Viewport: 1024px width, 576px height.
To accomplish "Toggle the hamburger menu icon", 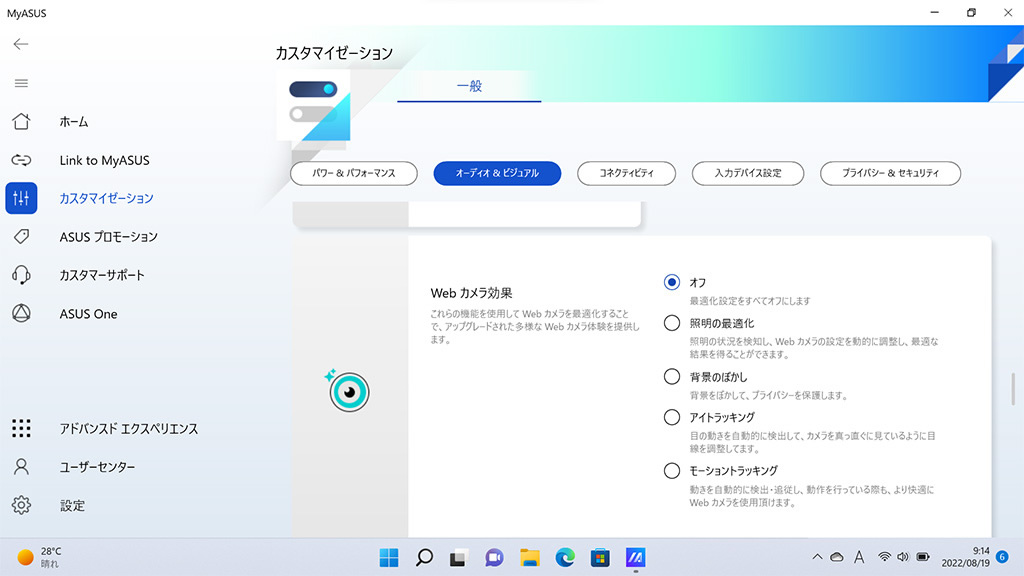I will click(x=21, y=83).
